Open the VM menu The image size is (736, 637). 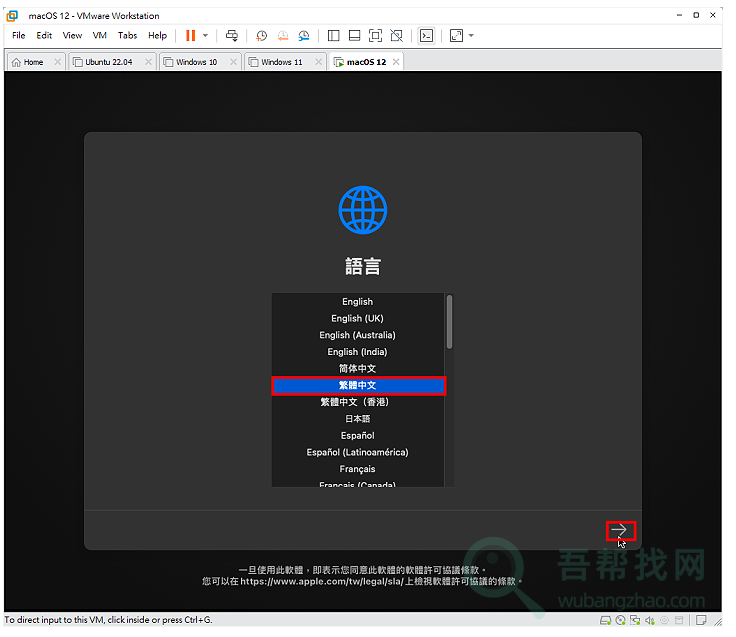coord(100,36)
